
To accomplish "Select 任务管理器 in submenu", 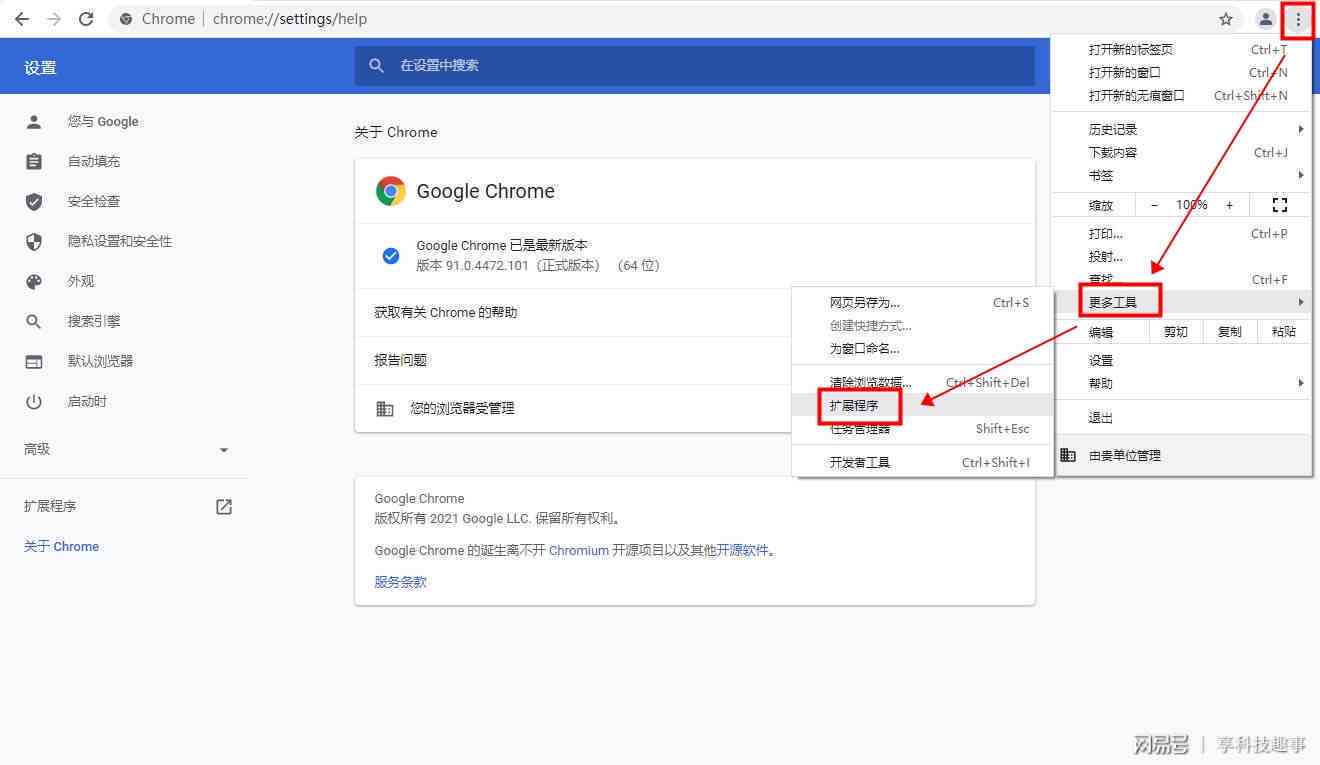I will click(x=922, y=429).
